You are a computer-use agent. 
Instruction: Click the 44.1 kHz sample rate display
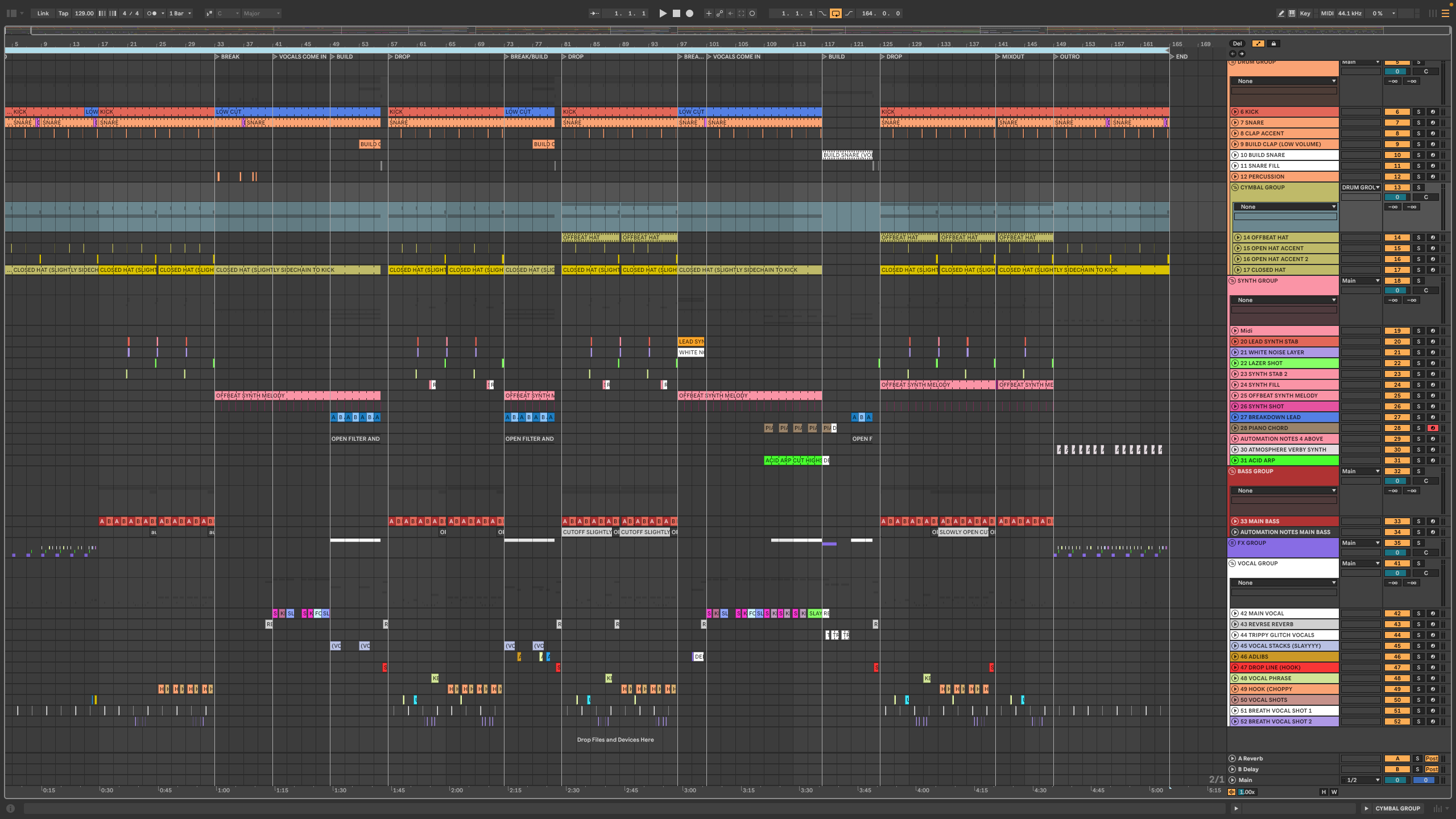click(1350, 13)
